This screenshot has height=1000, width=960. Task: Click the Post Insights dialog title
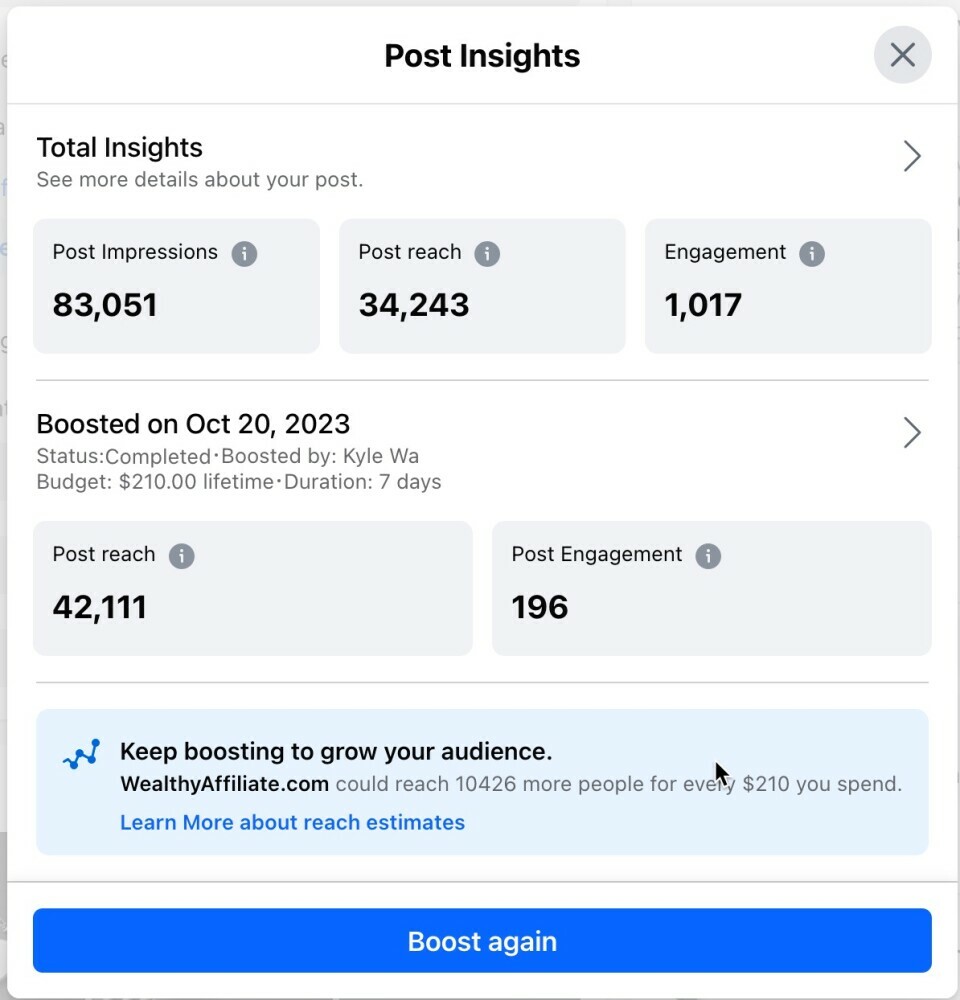click(x=482, y=56)
